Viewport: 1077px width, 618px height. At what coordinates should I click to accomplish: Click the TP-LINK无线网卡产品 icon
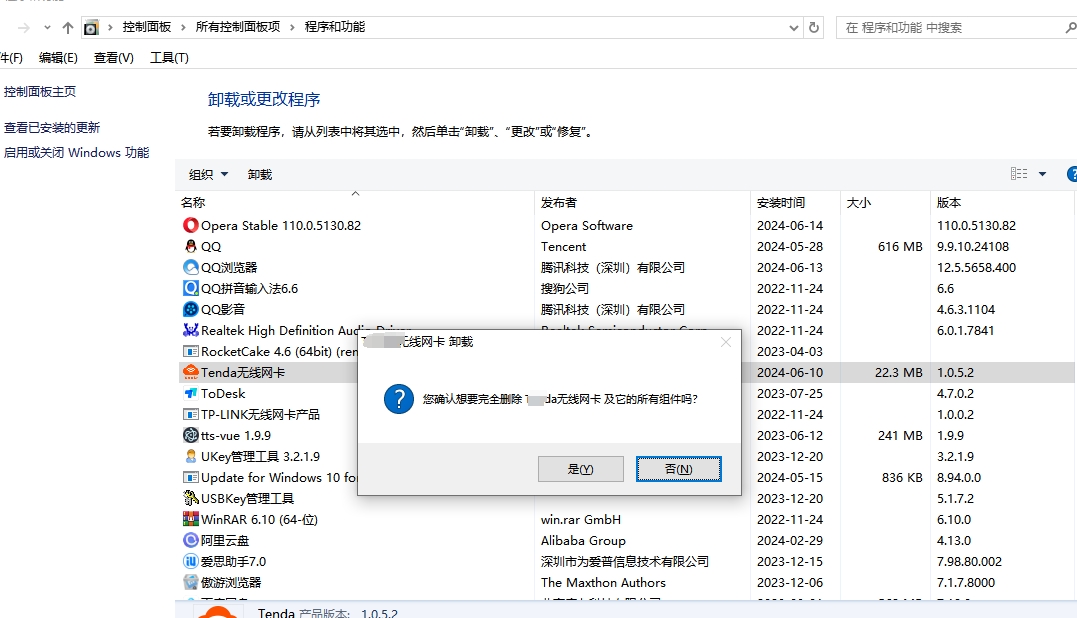tap(190, 414)
